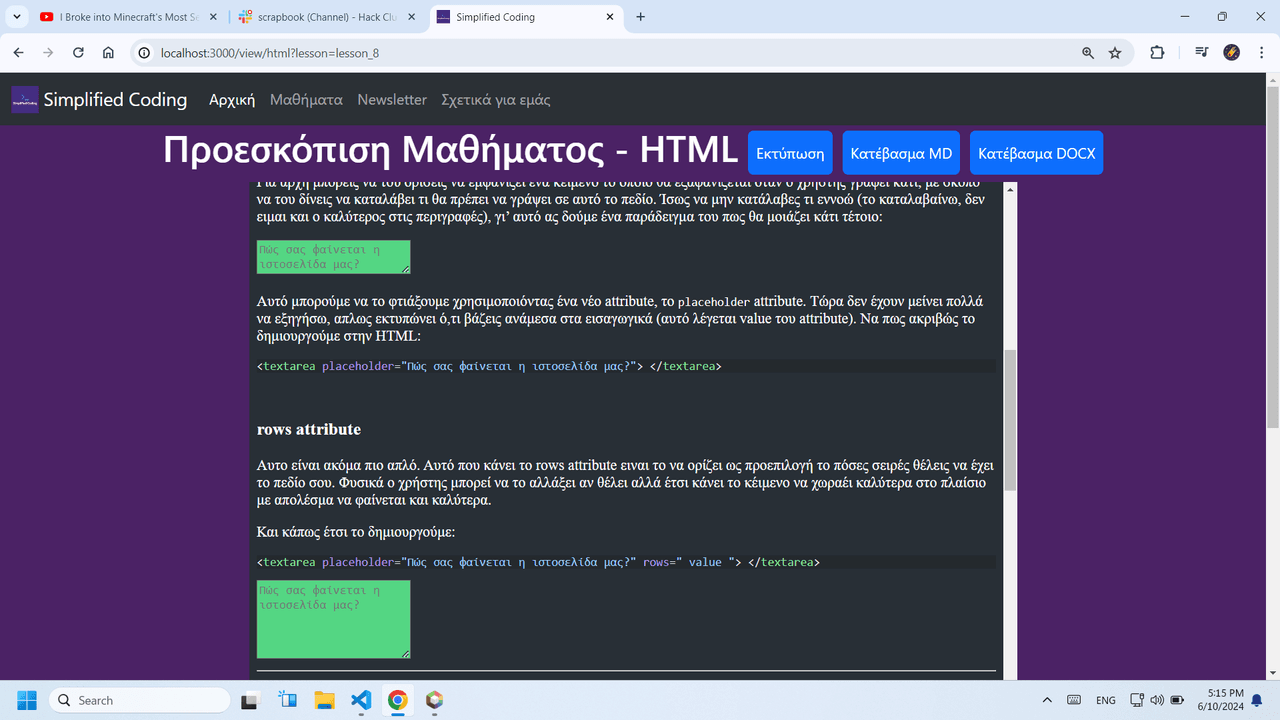The image size is (1280, 720).
Task: Click the lesson preview vertical scrollbar
Action: coord(1010,420)
